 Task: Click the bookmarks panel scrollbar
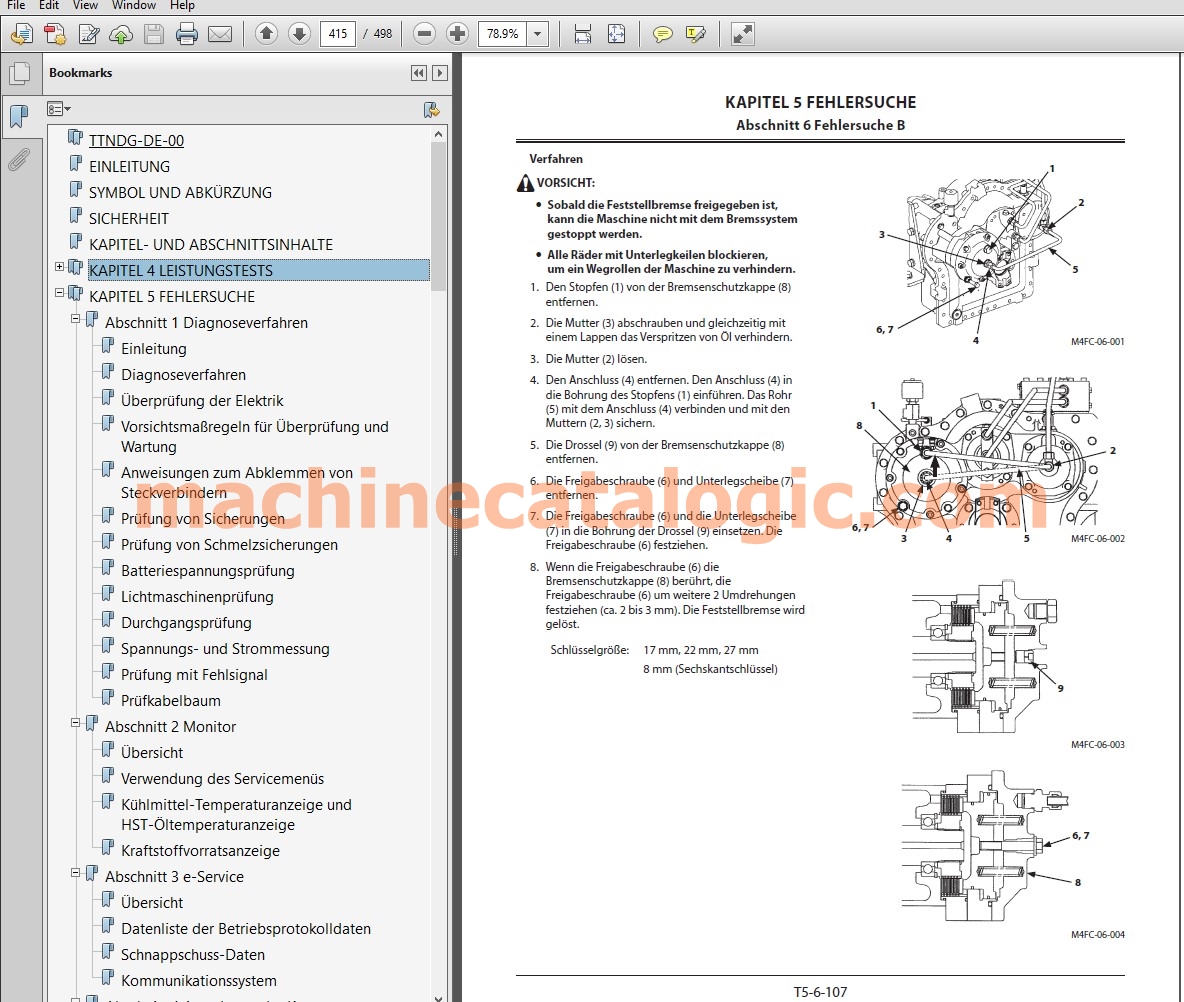(x=438, y=215)
